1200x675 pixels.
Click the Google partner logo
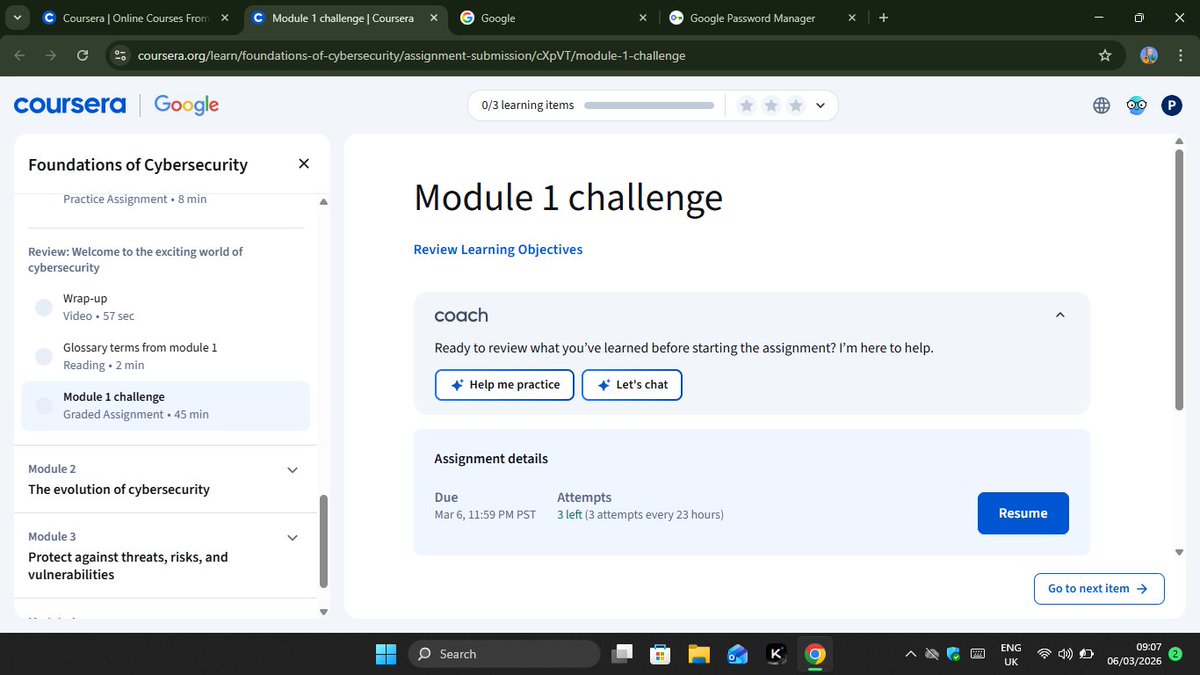(x=186, y=104)
